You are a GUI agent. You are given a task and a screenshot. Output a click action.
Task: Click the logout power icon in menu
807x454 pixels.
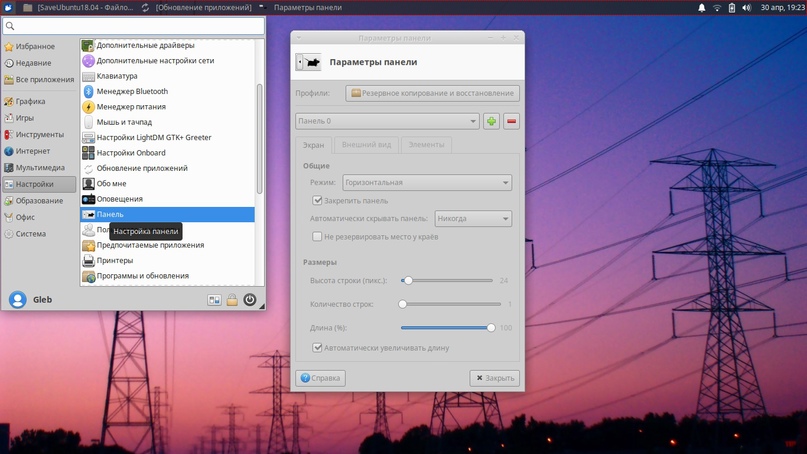pyautogui.click(x=250, y=300)
